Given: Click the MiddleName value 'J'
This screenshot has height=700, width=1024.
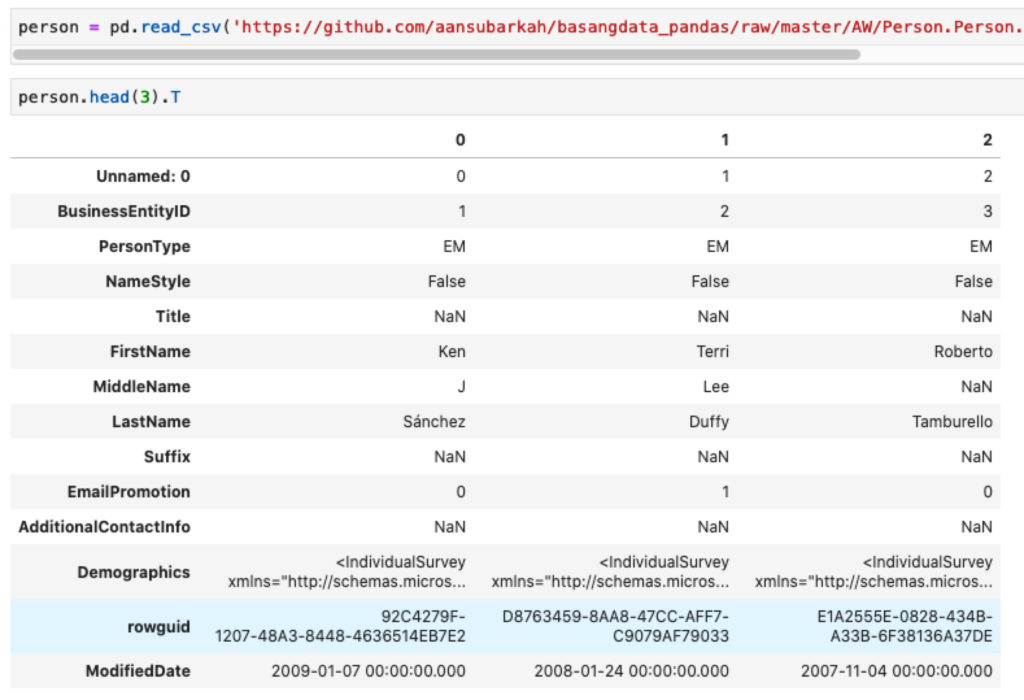Looking at the screenshot, I should pos(462,387).
